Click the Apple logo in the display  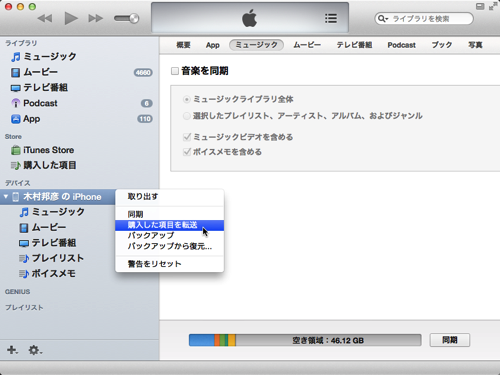point(250,18)
